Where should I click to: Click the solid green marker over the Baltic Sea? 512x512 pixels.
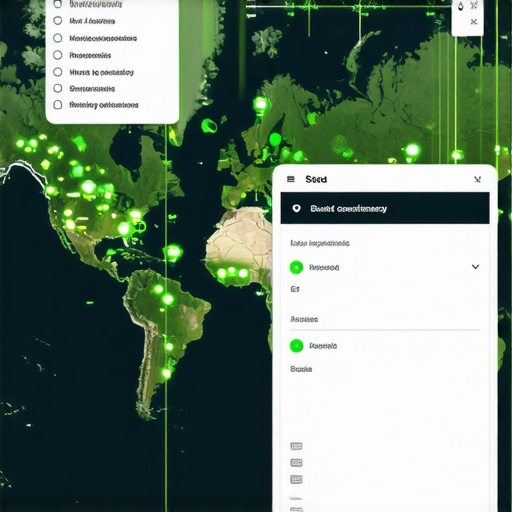click(275, 139)
